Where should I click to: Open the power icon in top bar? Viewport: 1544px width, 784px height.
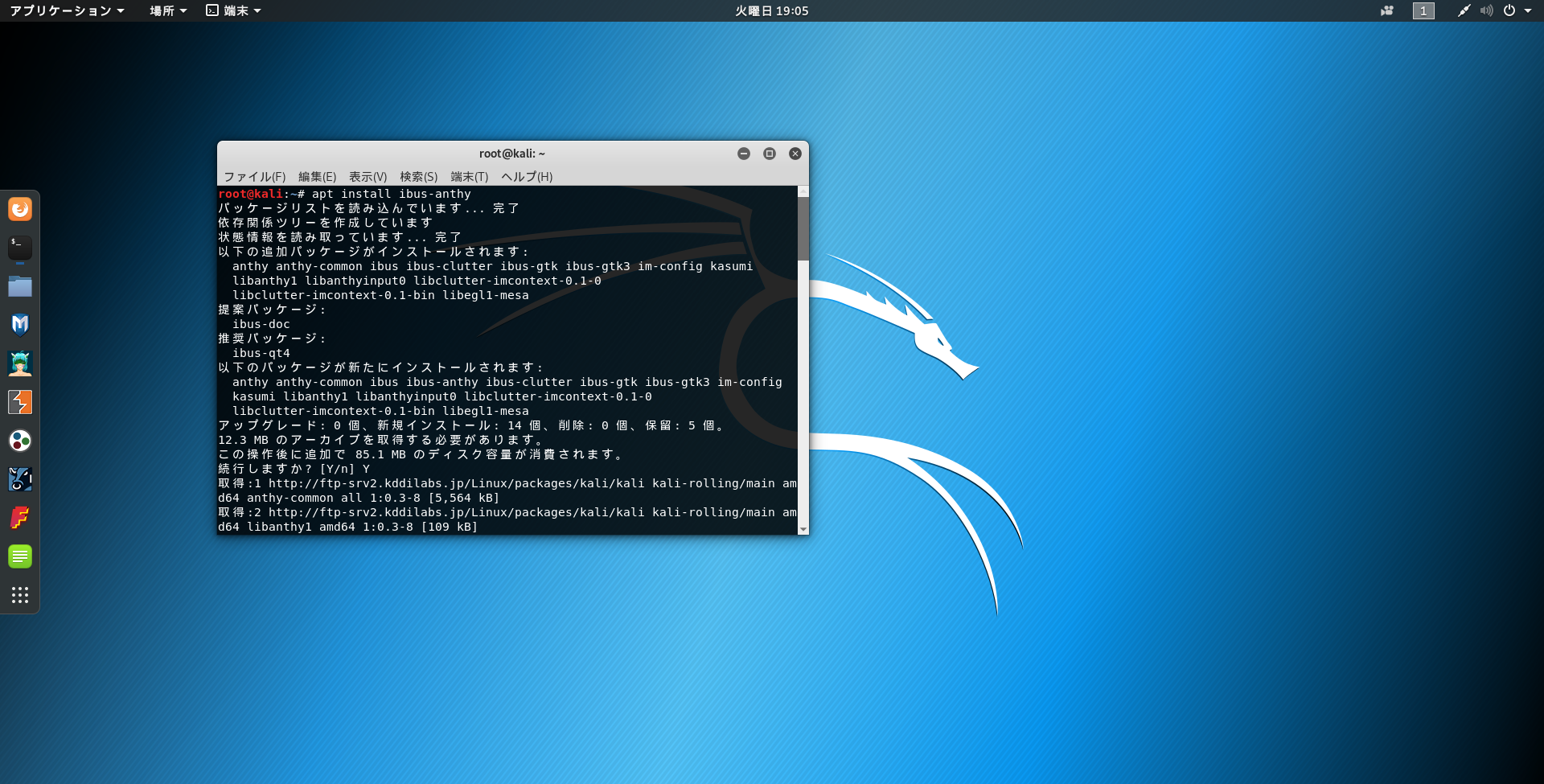point(1509,10)
